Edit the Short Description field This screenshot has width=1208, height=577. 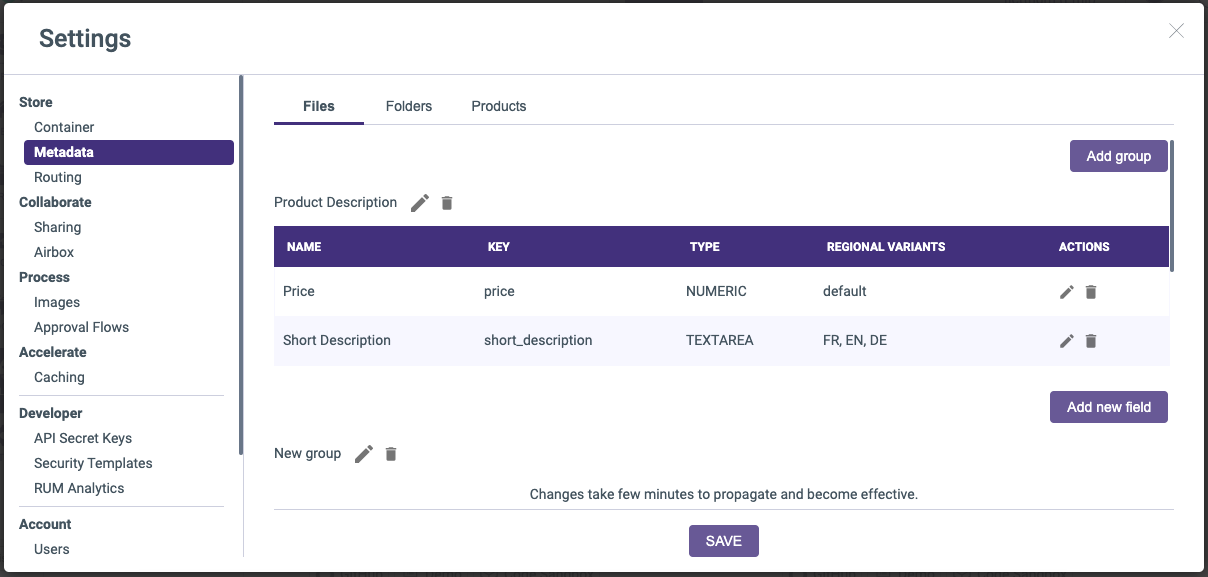1067,341
